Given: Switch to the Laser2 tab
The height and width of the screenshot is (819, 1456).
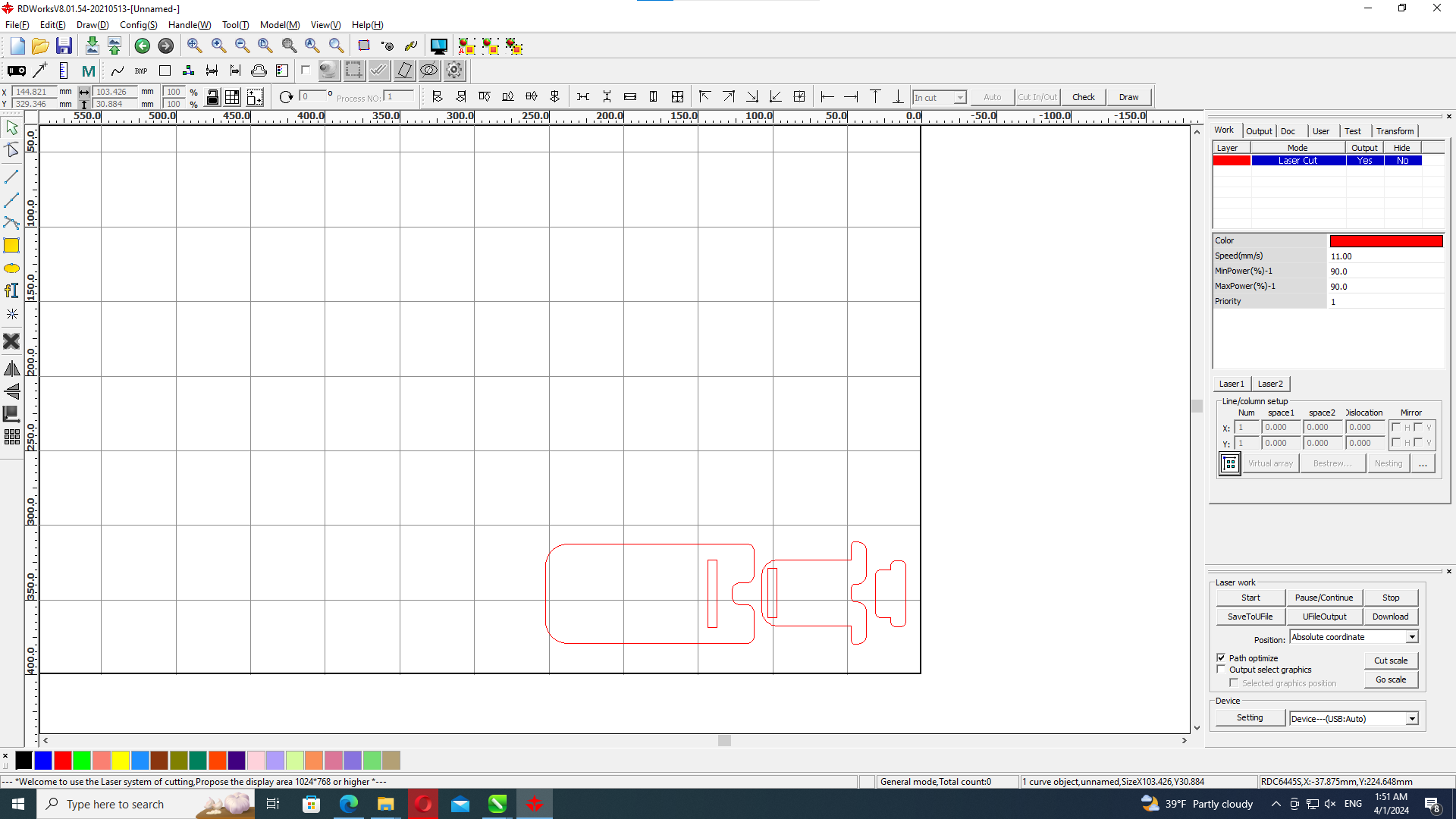Looking at the screenshot, I should point(1270,384).
